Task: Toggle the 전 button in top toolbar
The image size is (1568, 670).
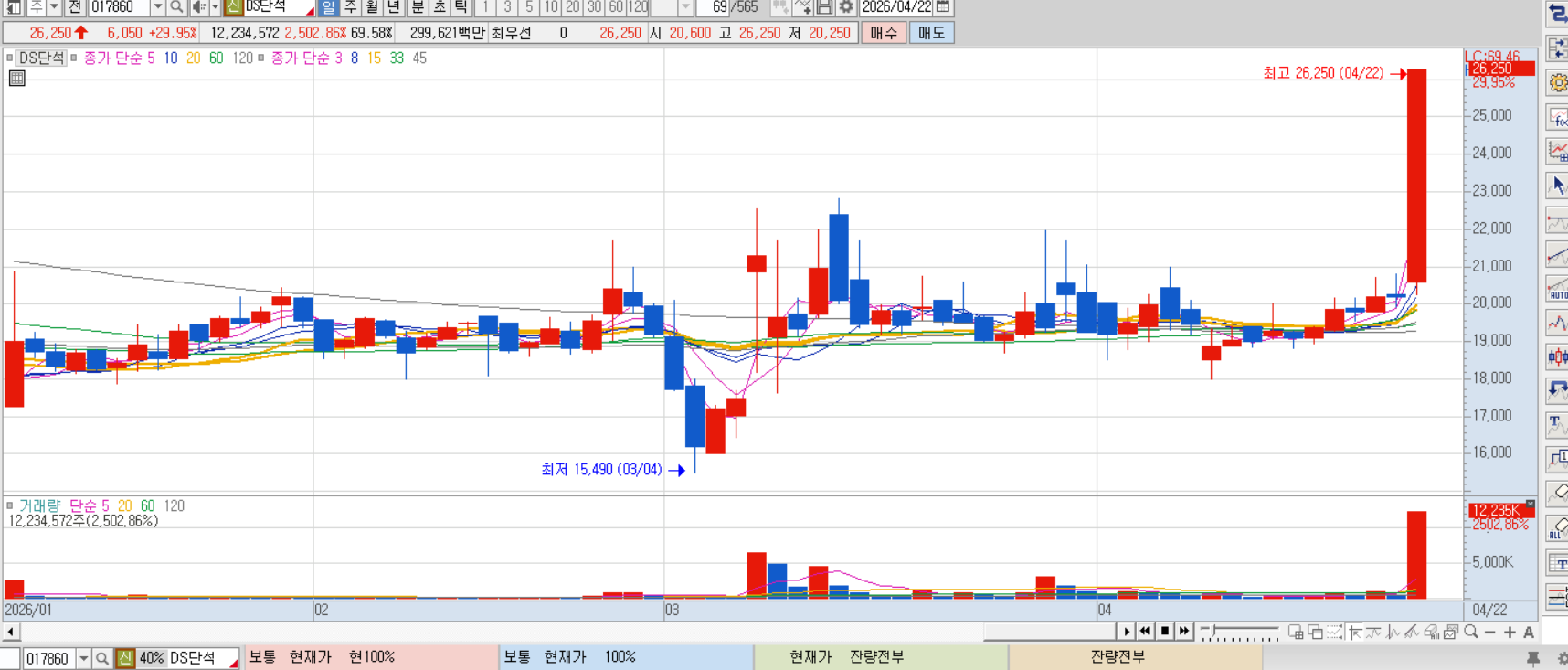Action: pyautogui.click(x=75, y=7)
